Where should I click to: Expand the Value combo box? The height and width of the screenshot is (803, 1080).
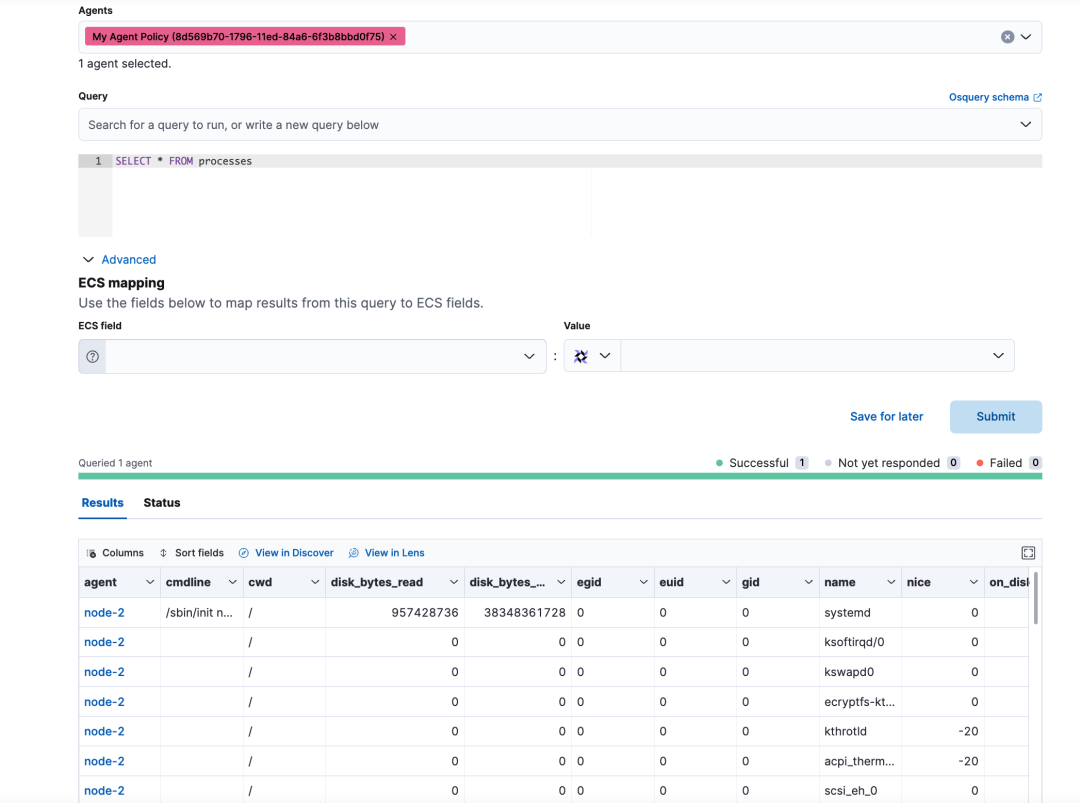[x=998, y=356]
